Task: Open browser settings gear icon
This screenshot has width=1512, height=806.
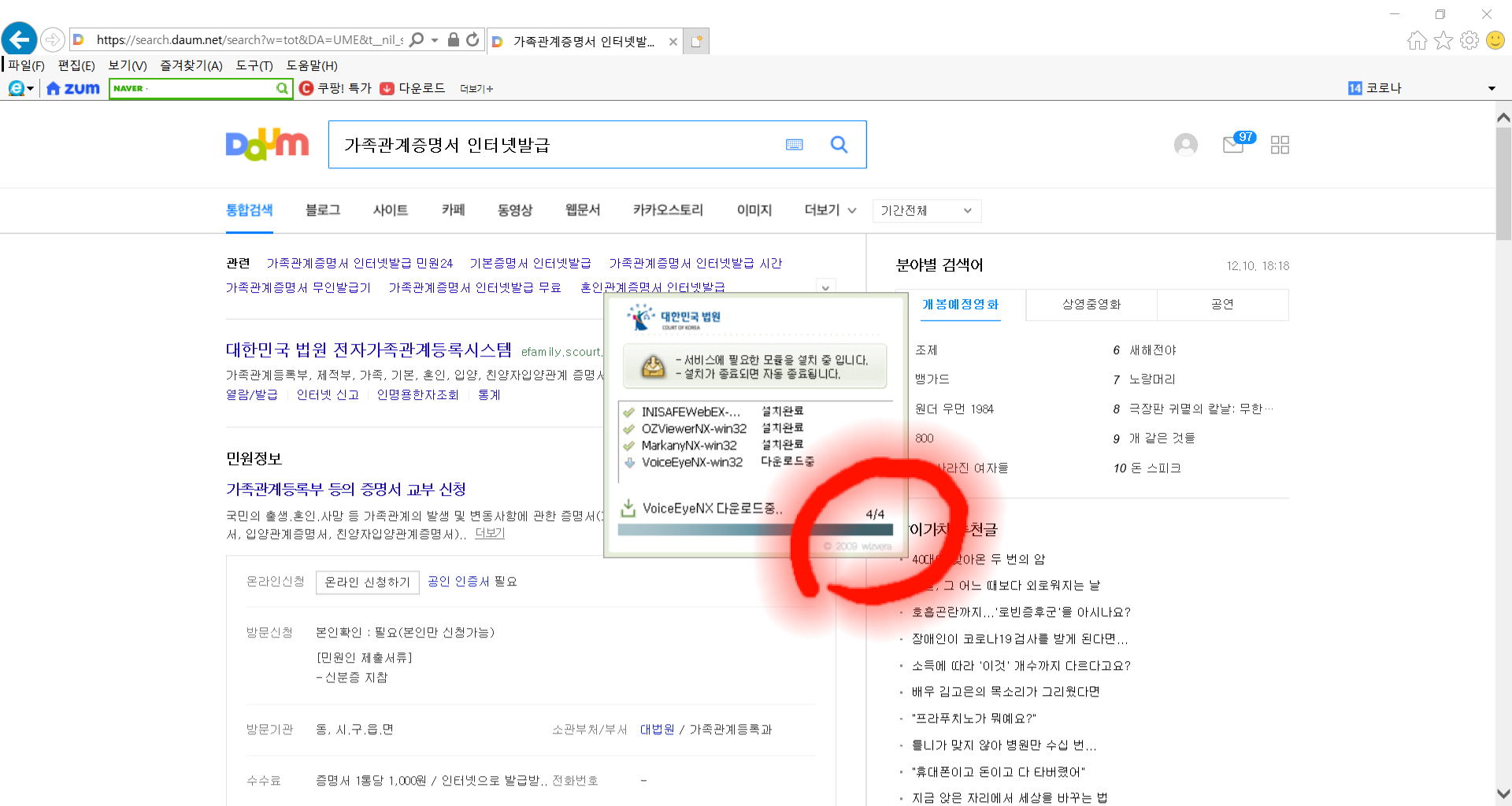Action: pos(1469,40)
